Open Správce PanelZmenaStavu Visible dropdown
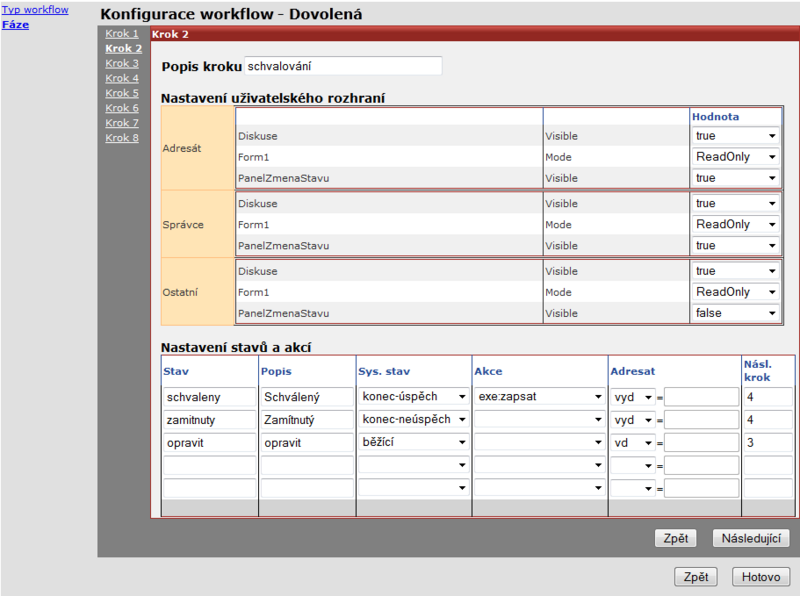Viewport: 800px width, 596px height. click(x=736, y=245)
